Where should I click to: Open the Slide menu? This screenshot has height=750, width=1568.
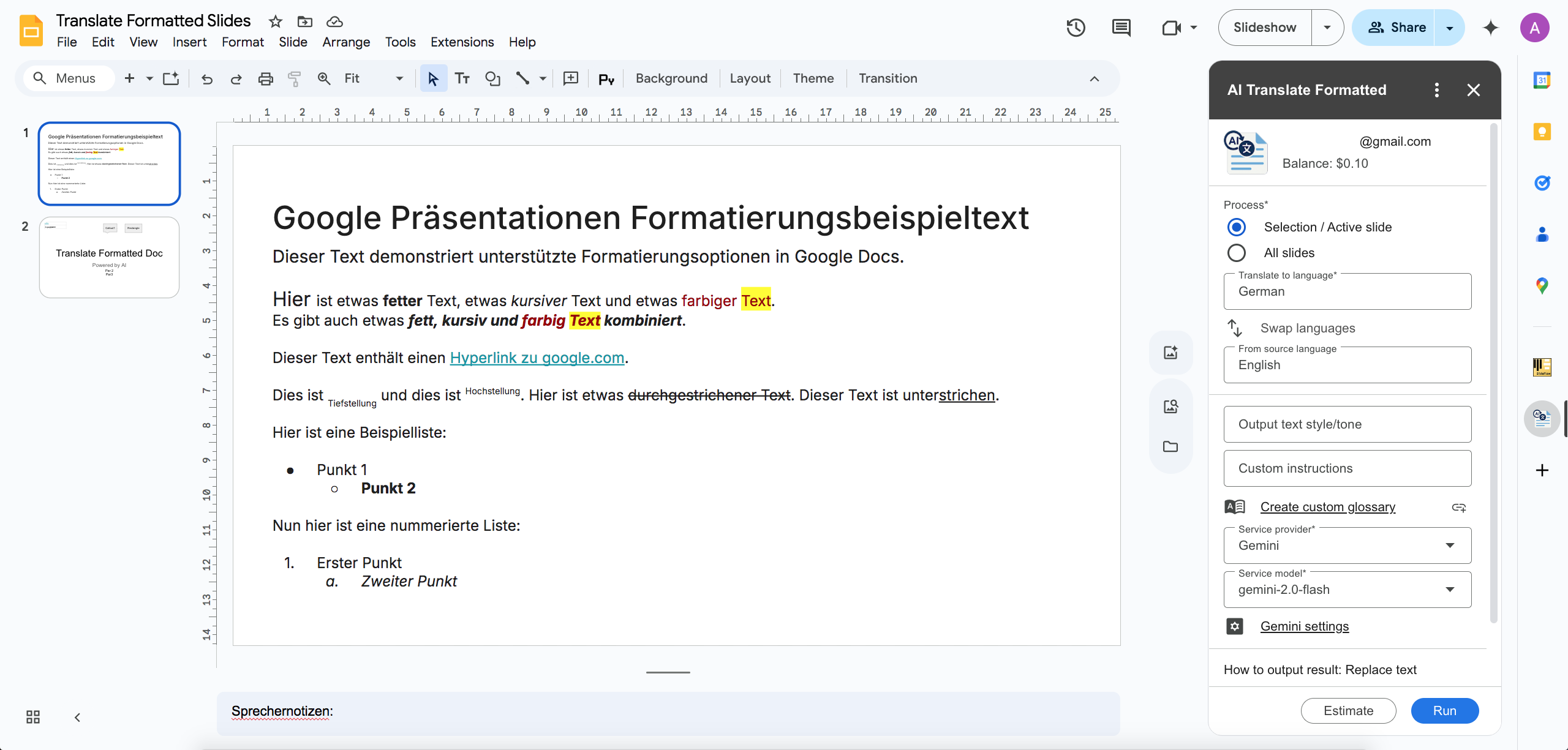pyautogui.click(x=293, y=42)
